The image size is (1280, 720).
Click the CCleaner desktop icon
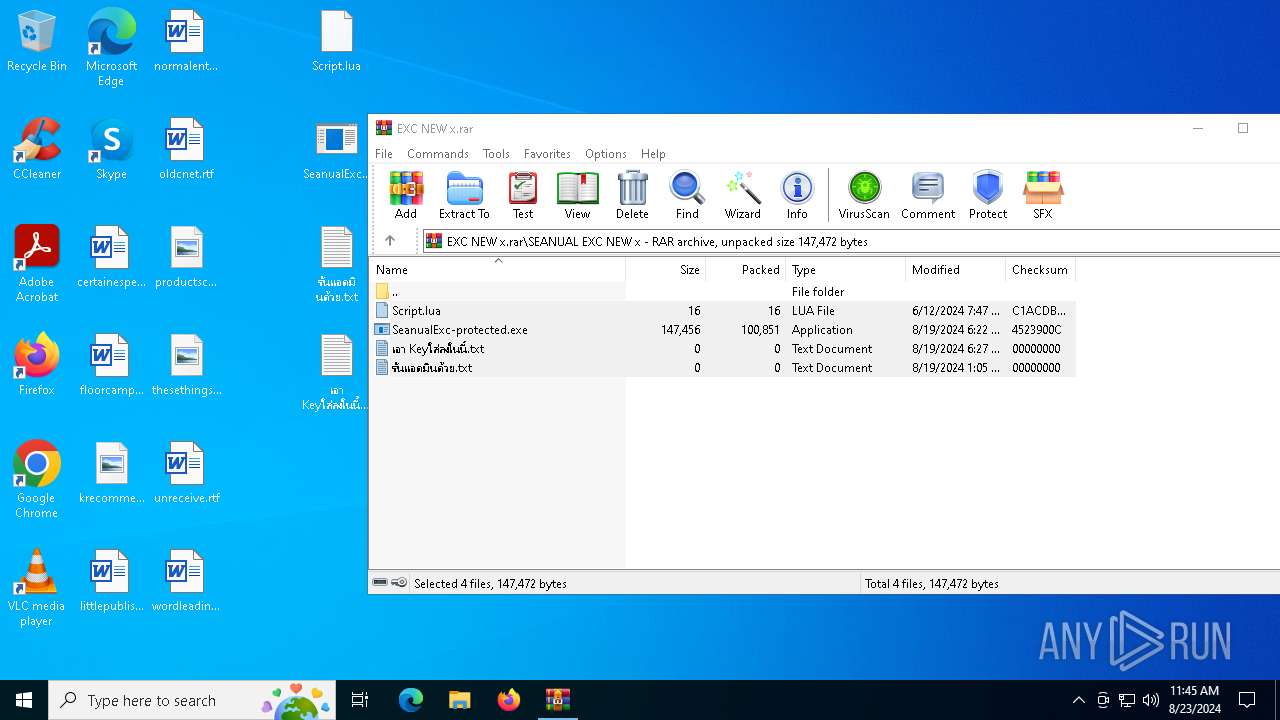point(37,149)
